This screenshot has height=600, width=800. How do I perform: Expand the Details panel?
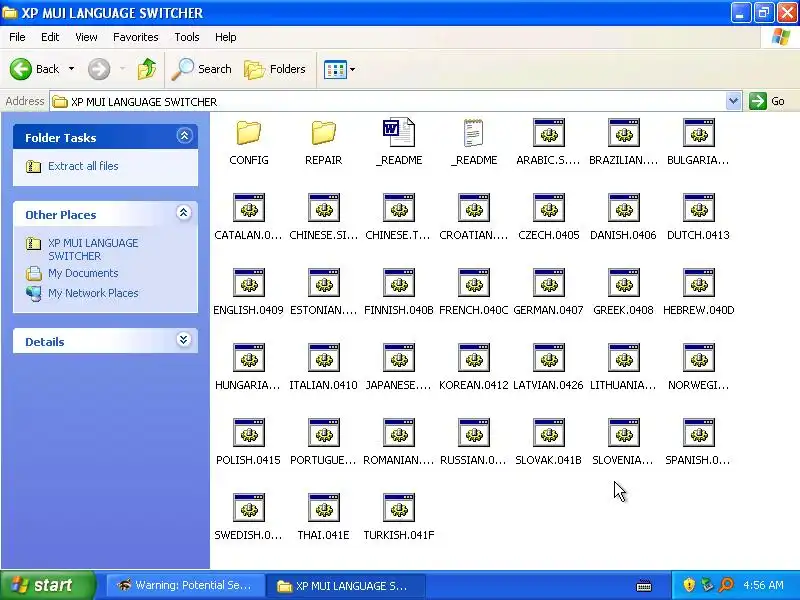click(x=183, y=340)
